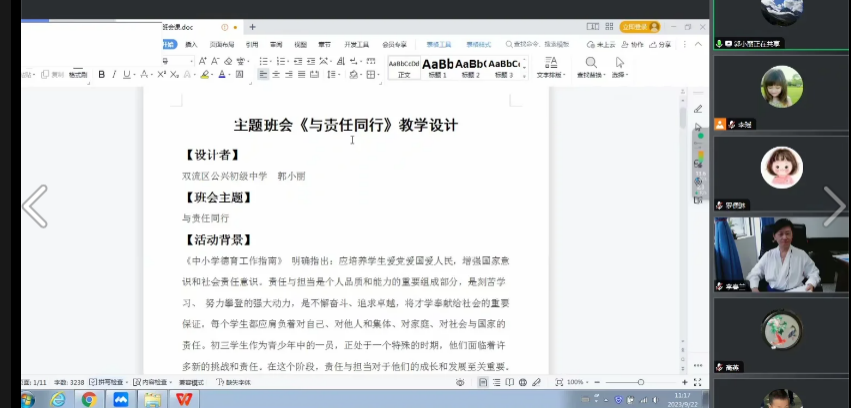
Task: Insert a numbered list
Action: click(281, 61)
